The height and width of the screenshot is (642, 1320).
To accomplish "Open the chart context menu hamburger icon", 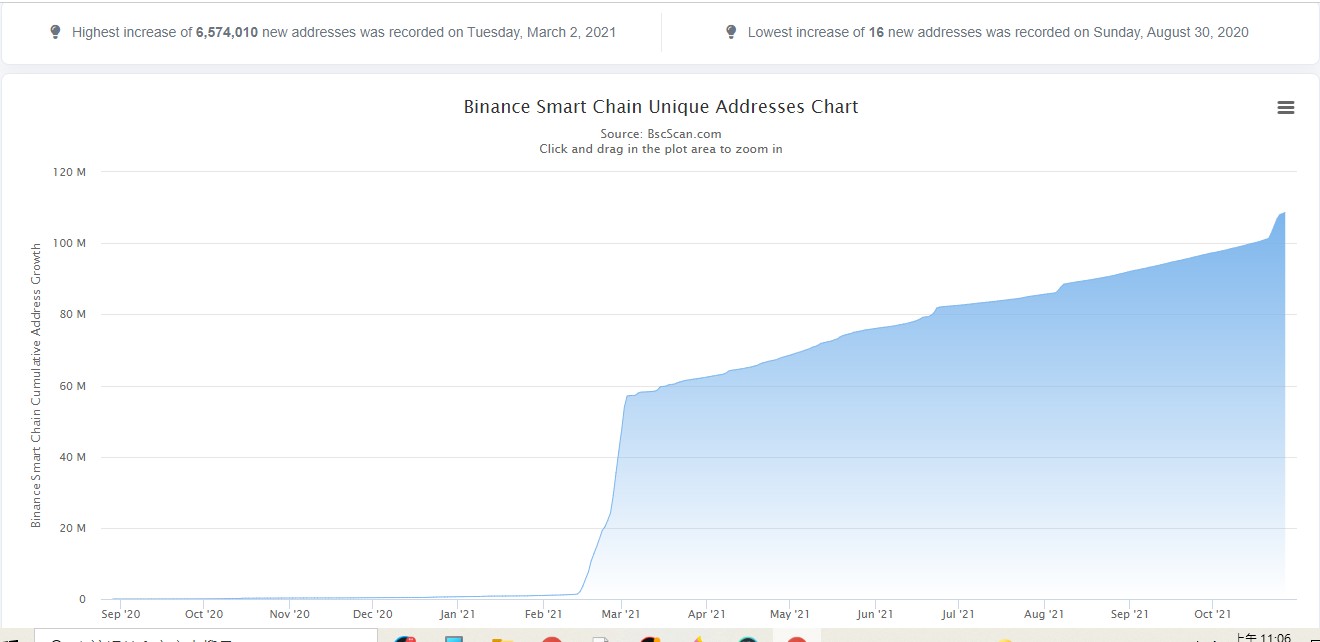I will [x=1286, y=108].
